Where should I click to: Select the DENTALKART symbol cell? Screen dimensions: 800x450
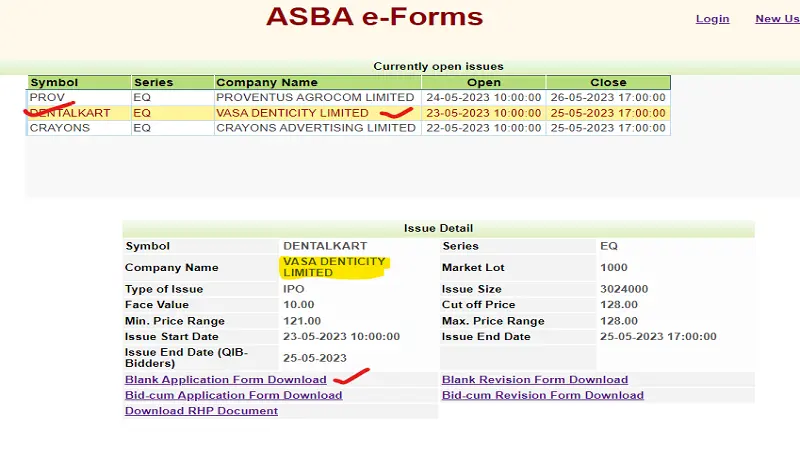(x=70, y=113)
